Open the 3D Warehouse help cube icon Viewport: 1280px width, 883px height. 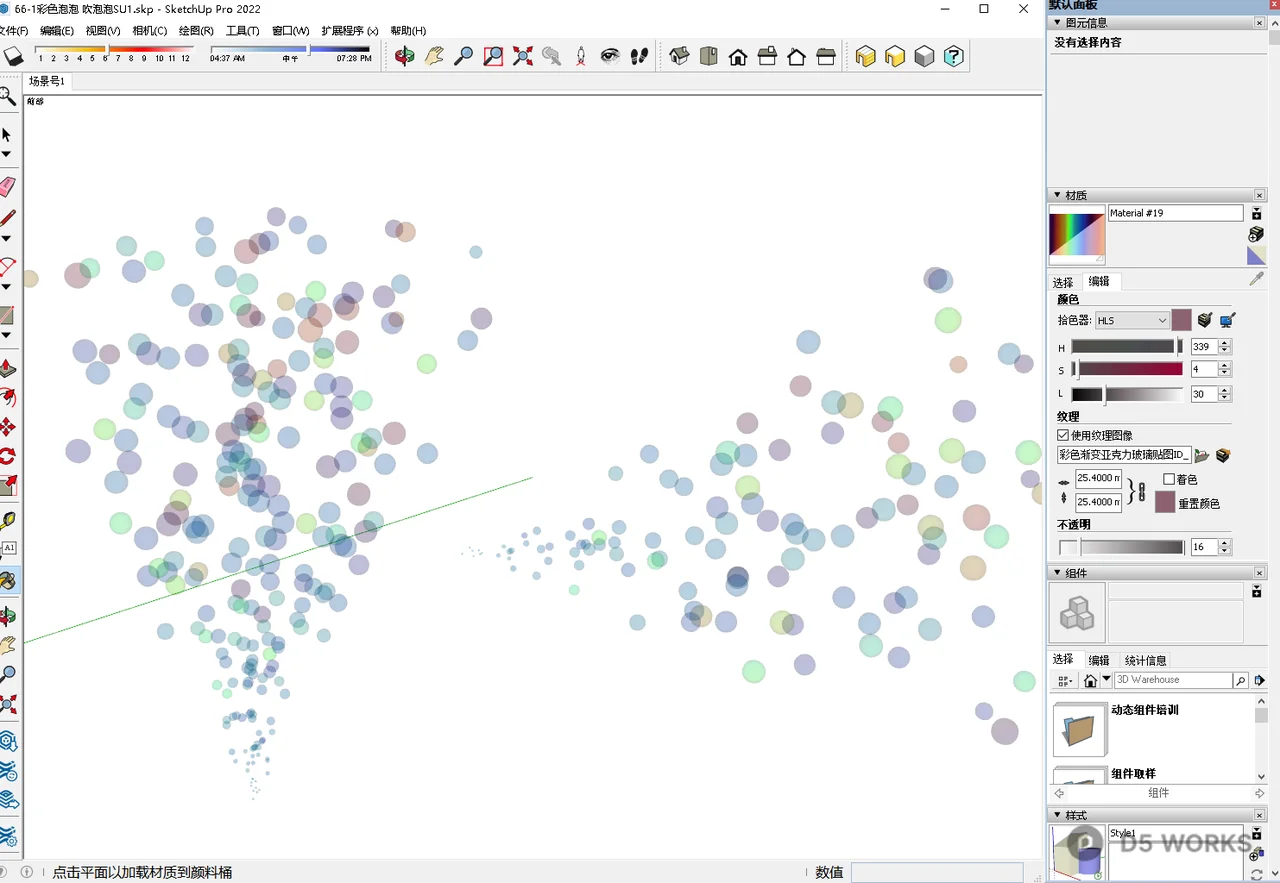[954, 56]
